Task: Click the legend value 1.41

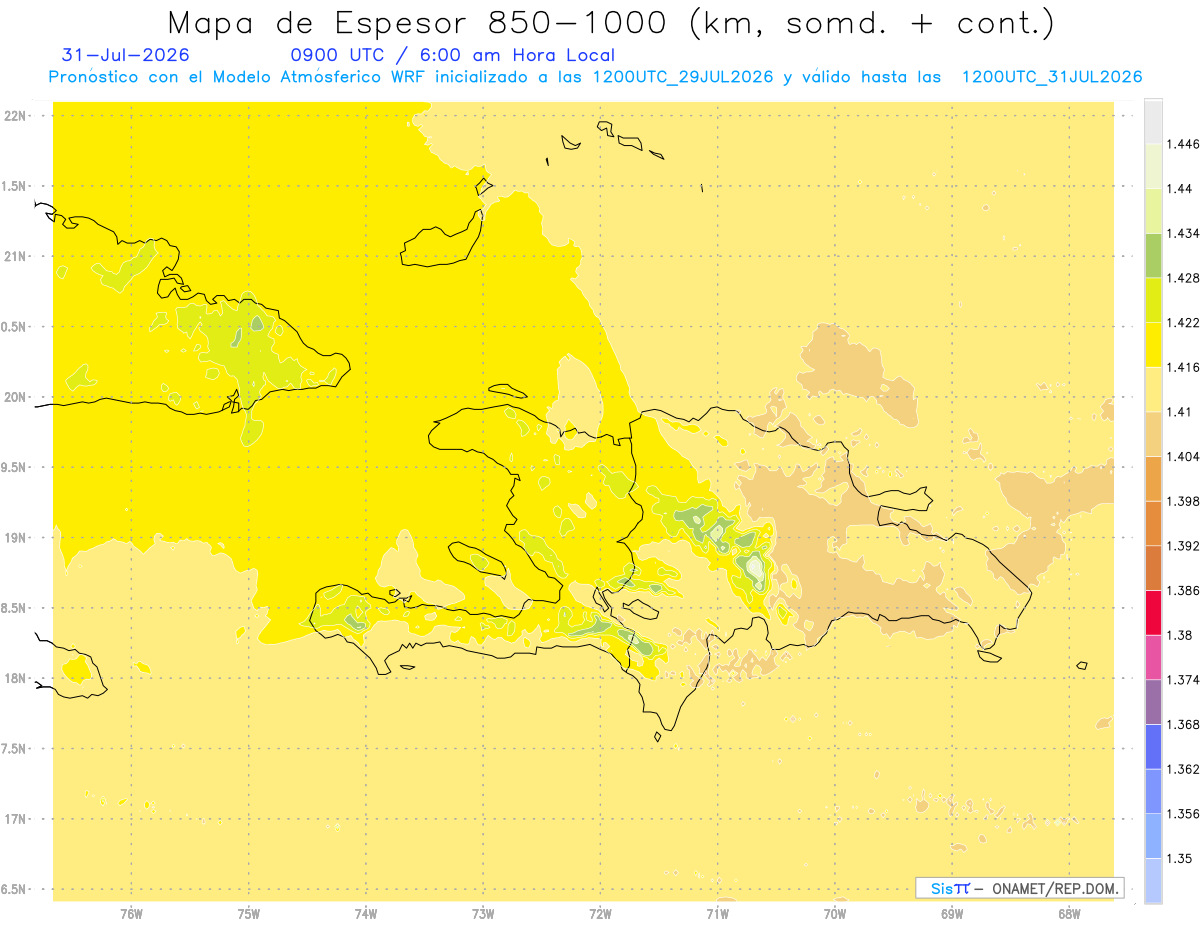Action: 1180,411
